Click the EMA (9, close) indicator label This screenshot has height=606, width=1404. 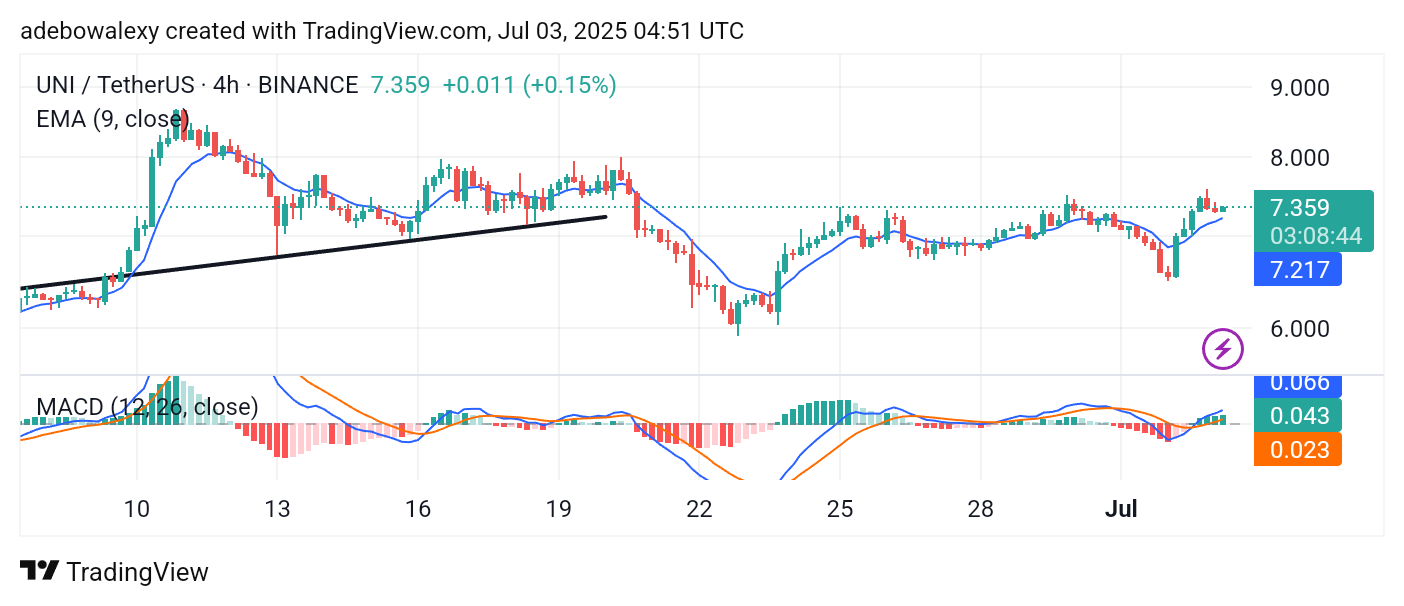pyautogui.click(x=113, y=119)
